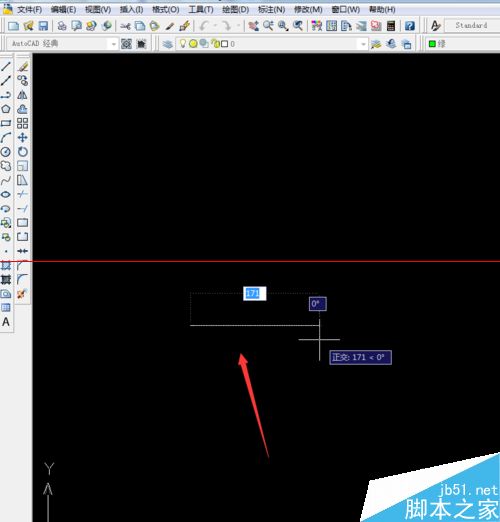Select the Spline tool
The width and height of the screenshot is (500, 522).
coord(6,180)
